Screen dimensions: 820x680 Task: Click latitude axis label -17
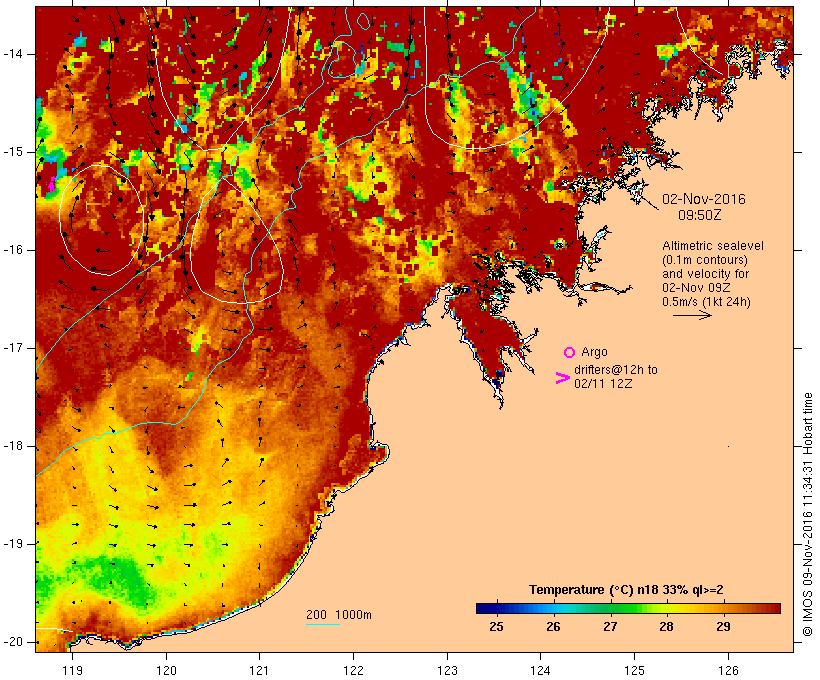coord(13,348)
